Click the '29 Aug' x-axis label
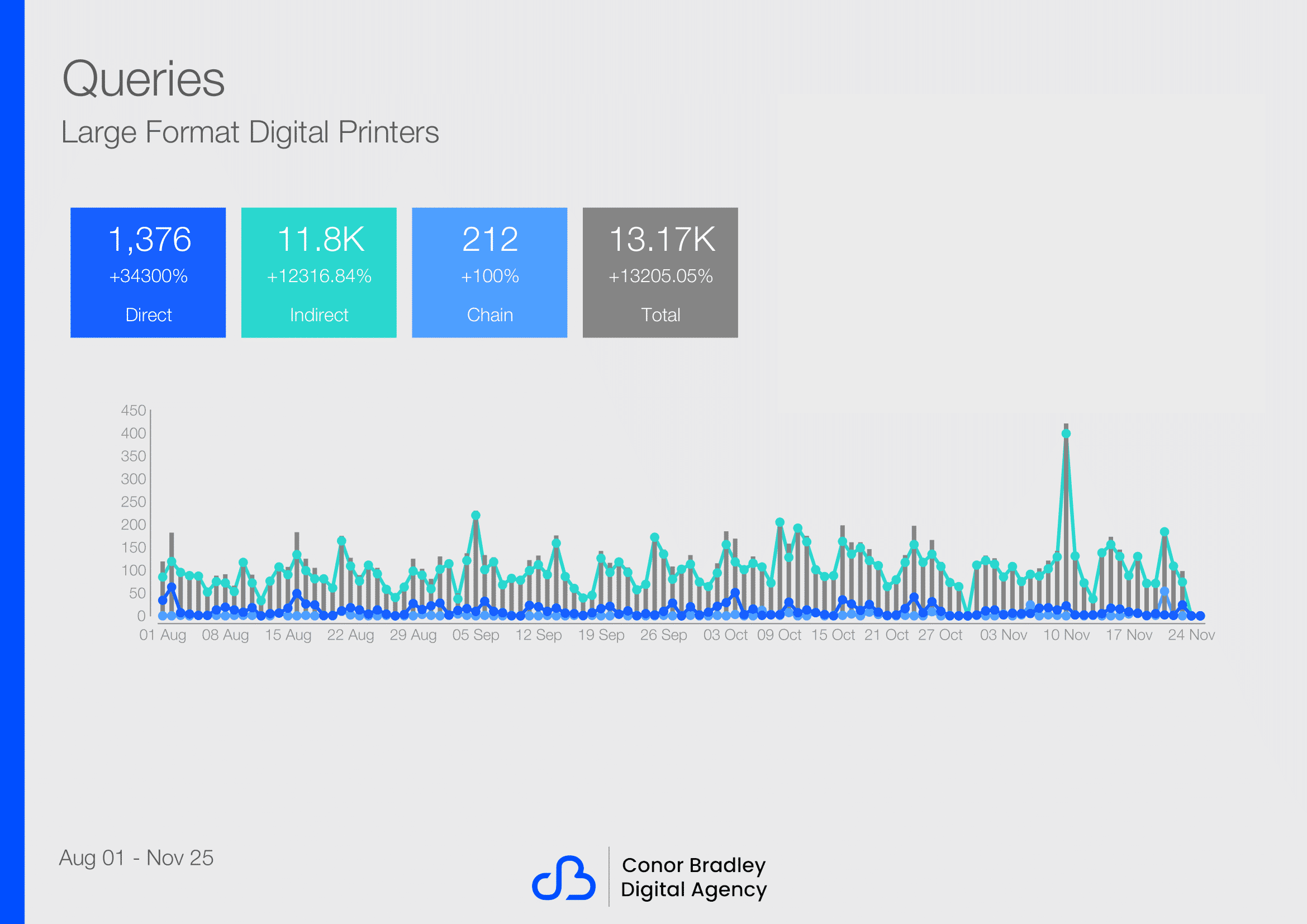Image resolution: width=1307 pixels, height=924 pixels. (414, 635)
